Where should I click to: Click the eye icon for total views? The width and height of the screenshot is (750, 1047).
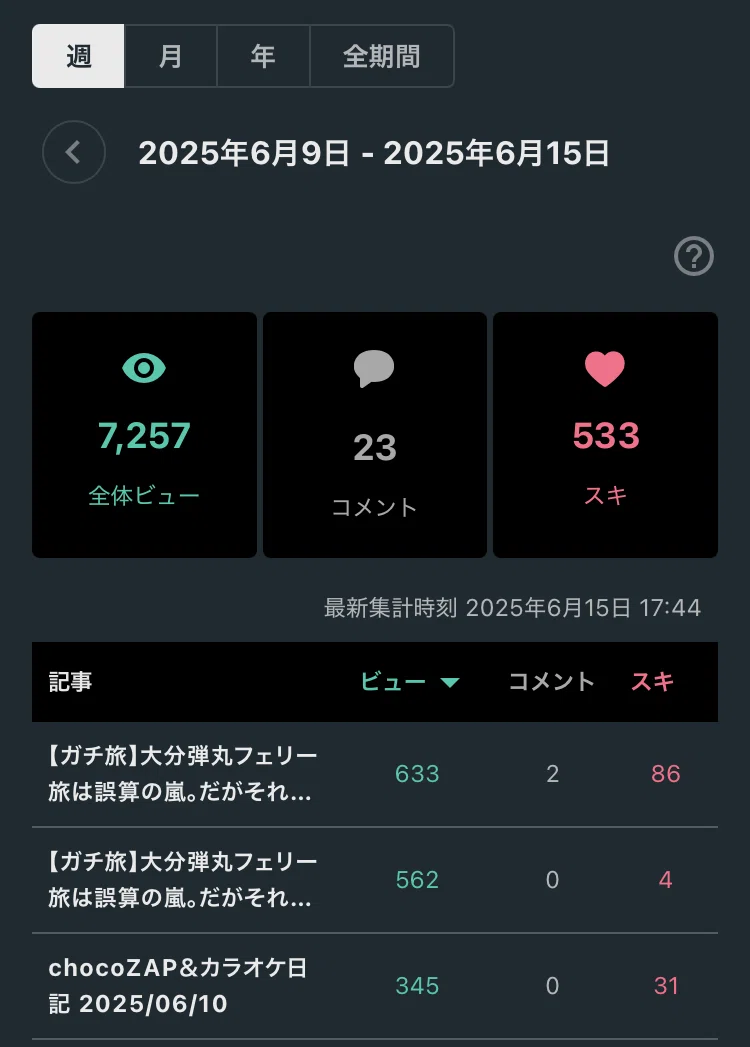(x=144, y=368)
